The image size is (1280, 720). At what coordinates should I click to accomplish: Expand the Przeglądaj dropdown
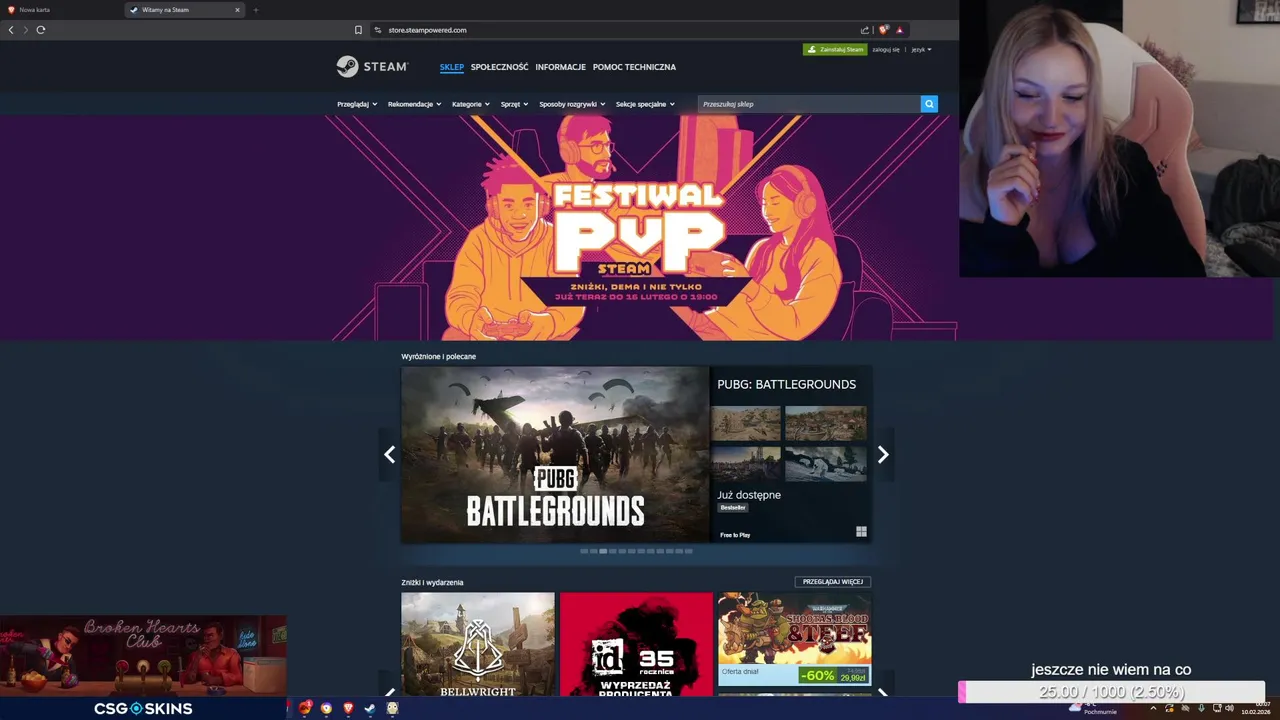(357, 104)
